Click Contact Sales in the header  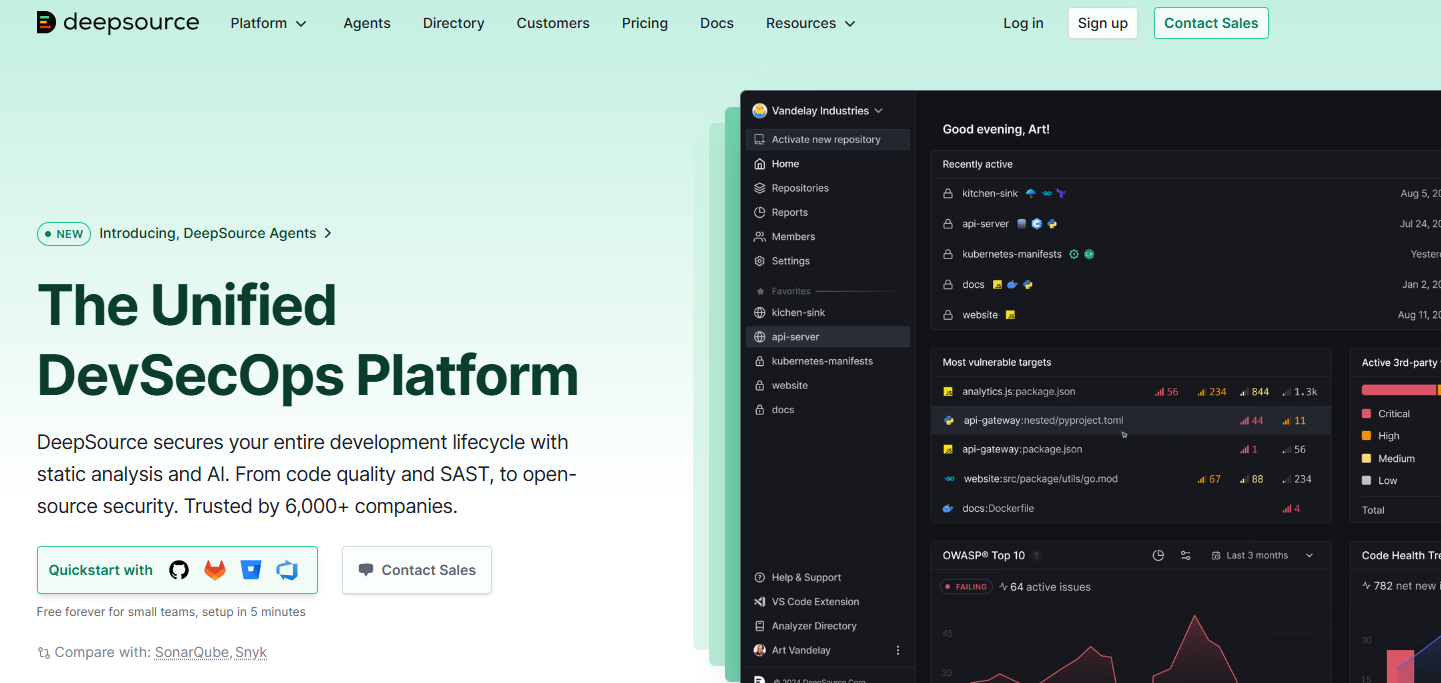(1211, 23)
